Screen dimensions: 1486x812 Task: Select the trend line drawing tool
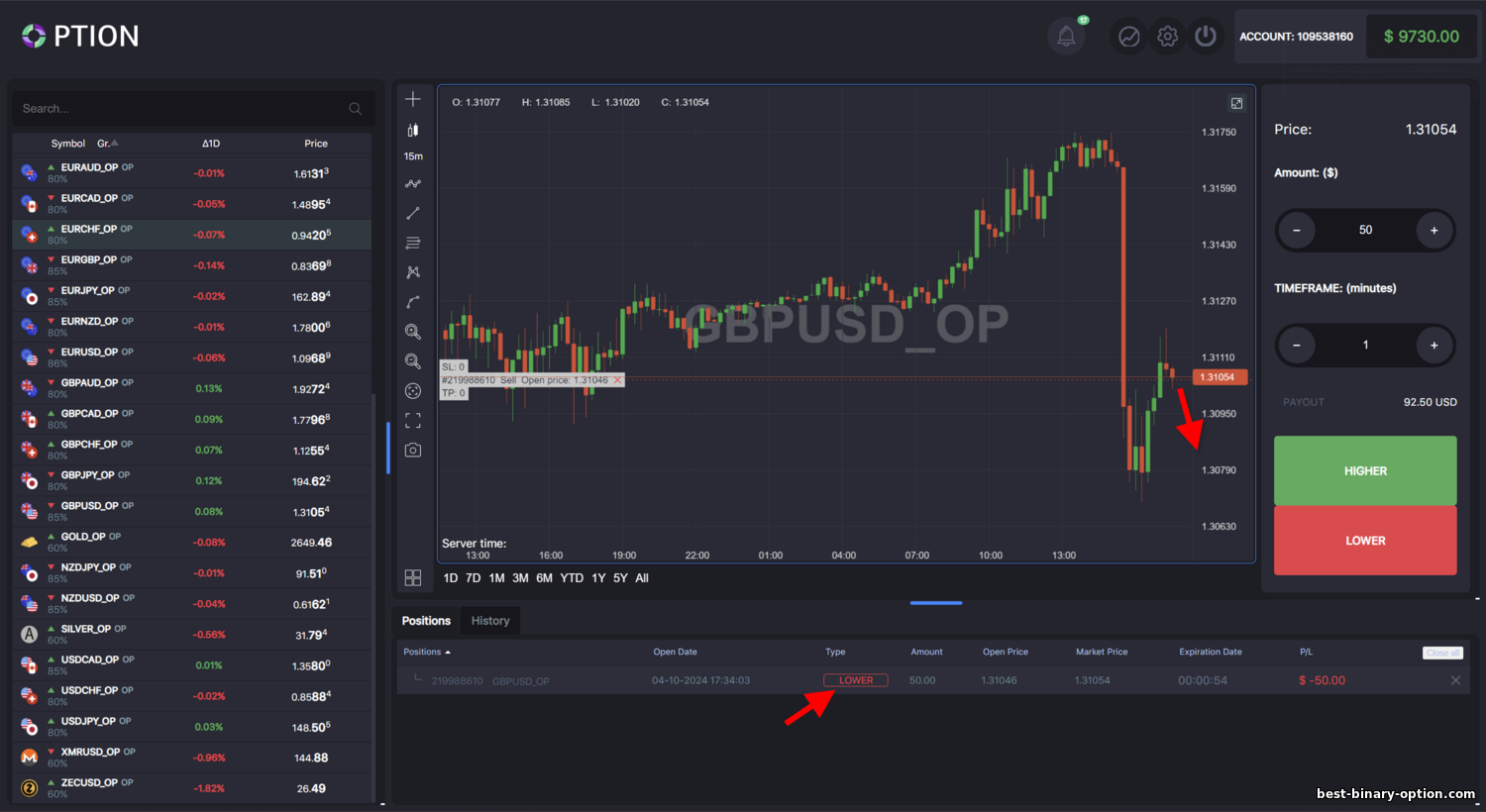point(413,213)
